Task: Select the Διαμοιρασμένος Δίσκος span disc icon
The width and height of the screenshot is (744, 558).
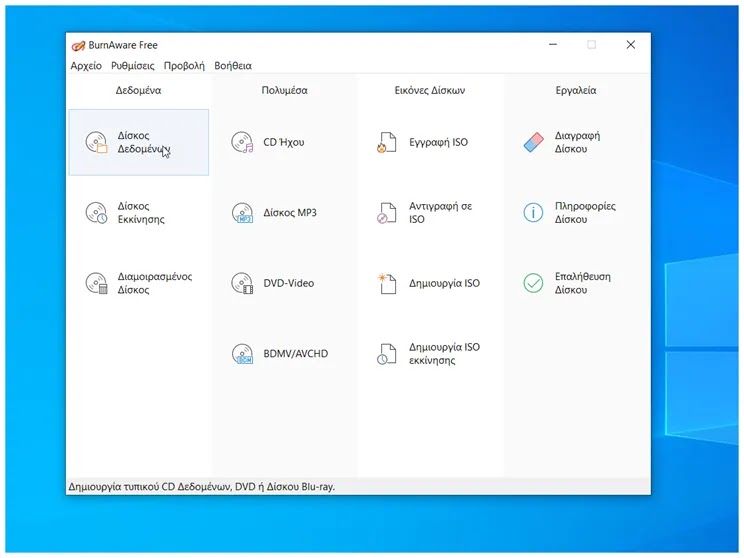Action: coord(96,283)
